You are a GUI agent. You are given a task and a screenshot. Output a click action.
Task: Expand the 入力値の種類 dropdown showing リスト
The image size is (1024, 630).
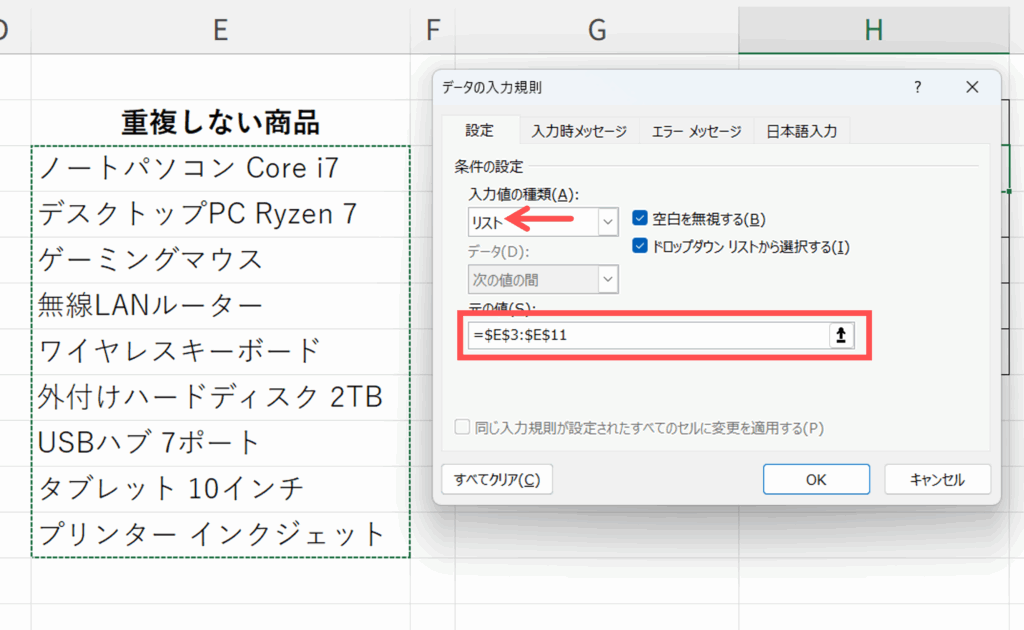[x=608, y=222]
